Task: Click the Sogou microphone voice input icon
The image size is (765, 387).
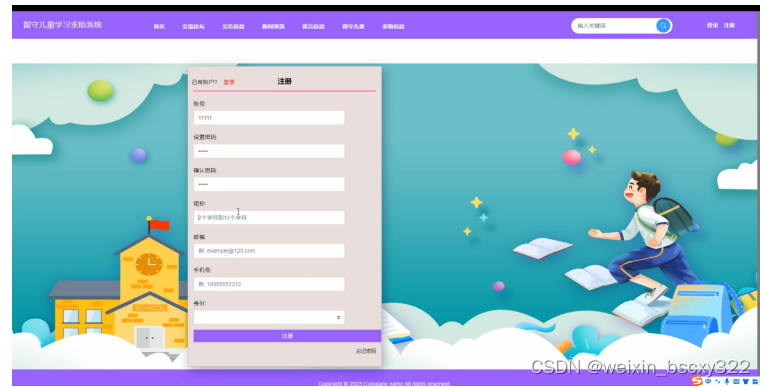Action: 726,382
